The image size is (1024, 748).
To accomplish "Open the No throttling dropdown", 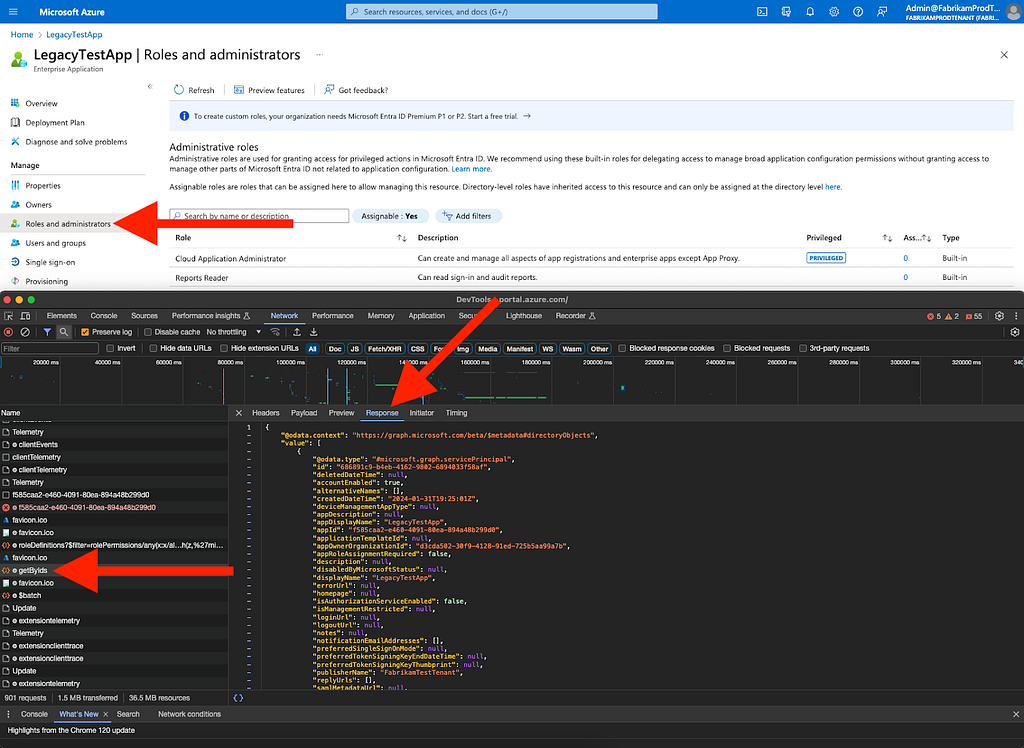I will pyautogui.click(x=233, y=332).
